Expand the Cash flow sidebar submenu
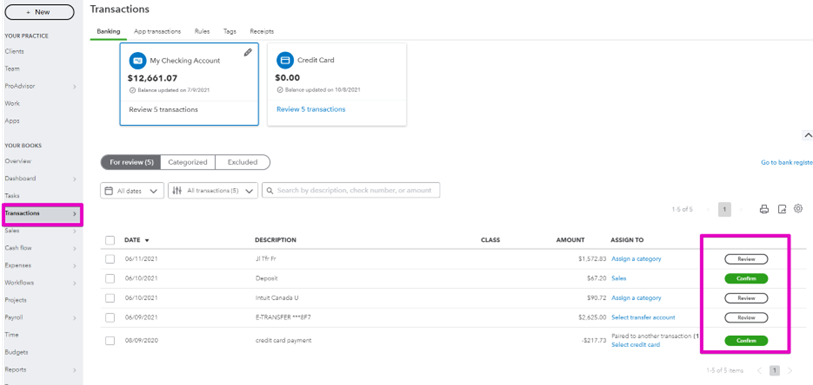The image size is (813, 385). (x=74, y=248)
